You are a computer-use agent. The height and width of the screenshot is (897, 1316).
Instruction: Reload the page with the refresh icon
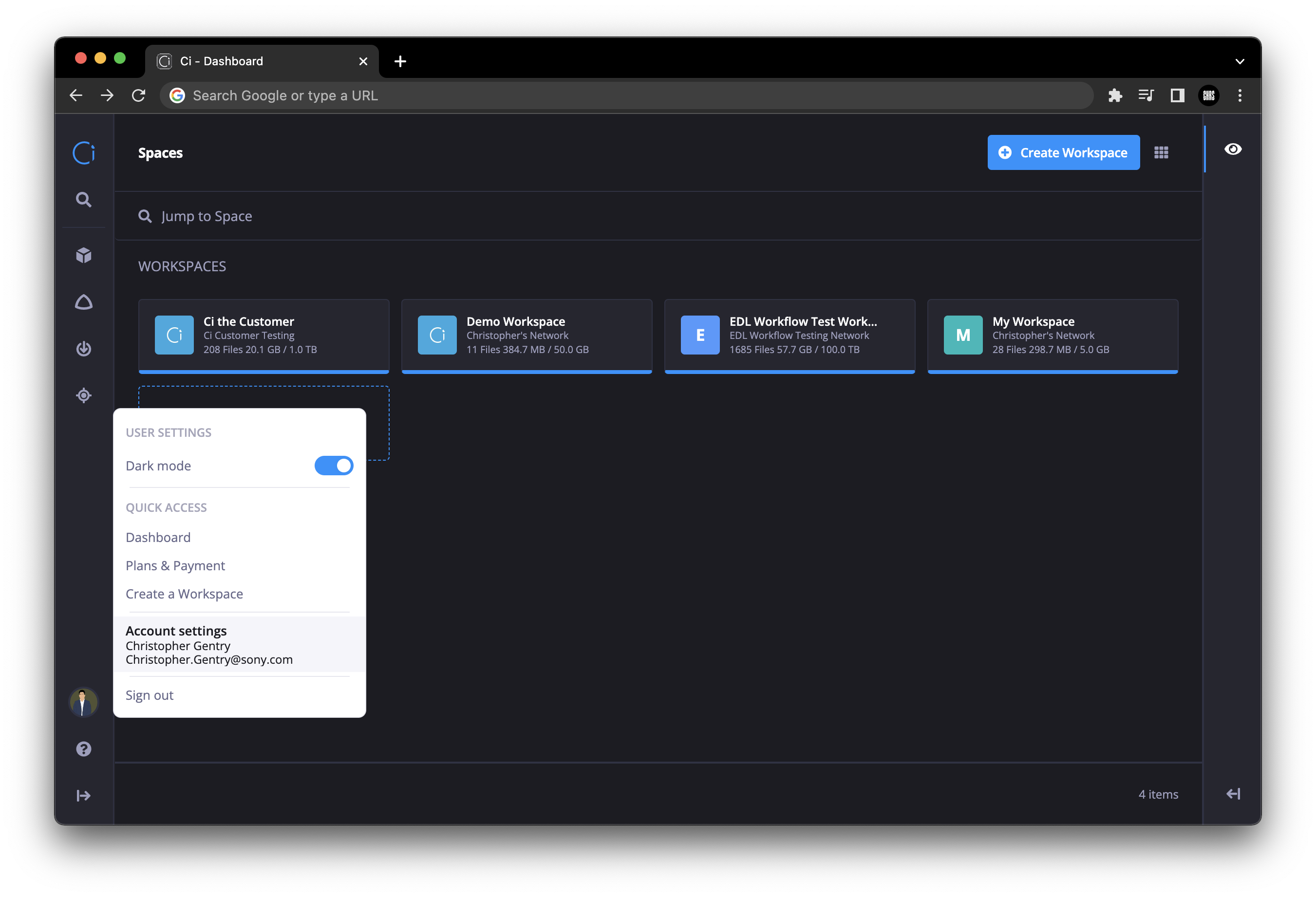[139, 95]
